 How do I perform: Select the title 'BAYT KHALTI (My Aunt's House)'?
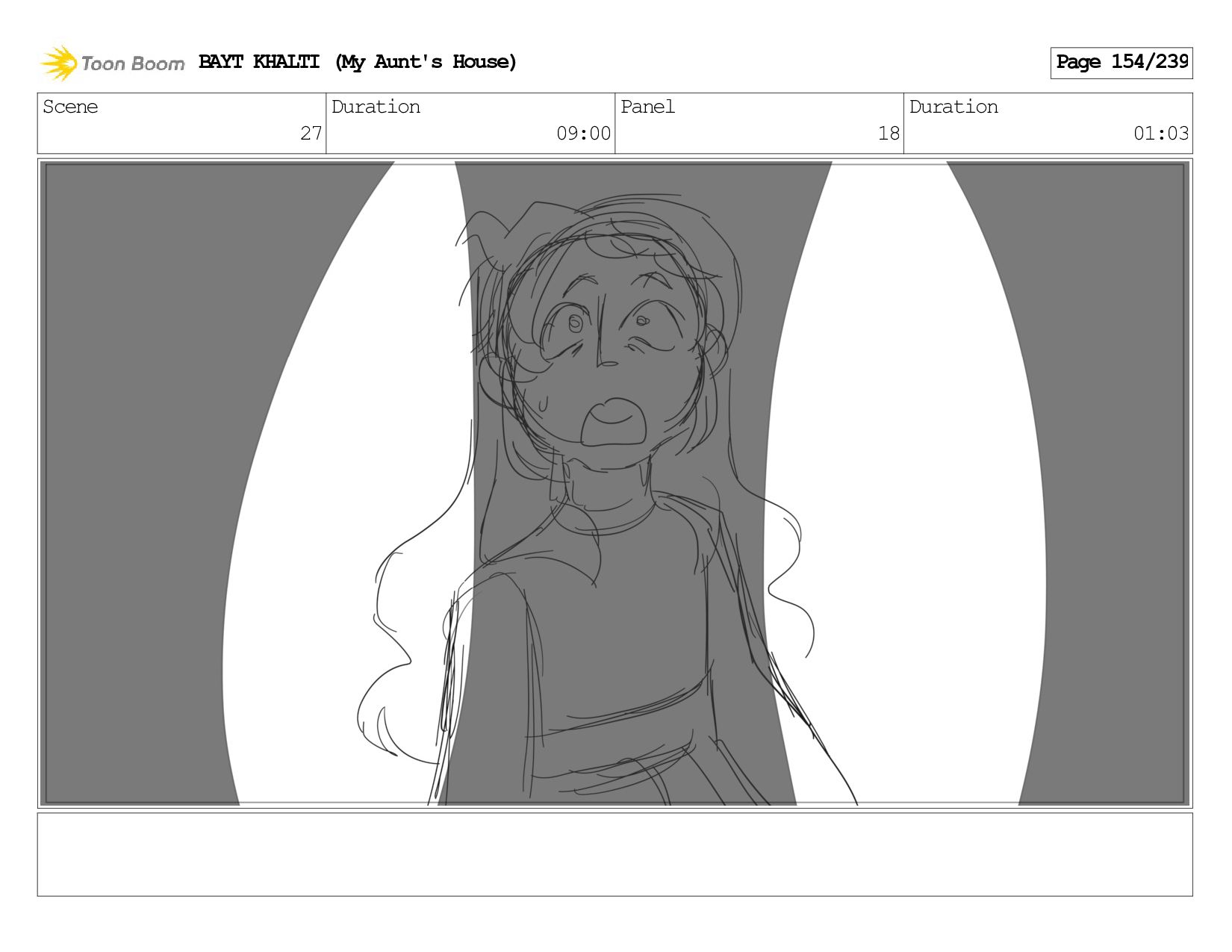(358, 62)
